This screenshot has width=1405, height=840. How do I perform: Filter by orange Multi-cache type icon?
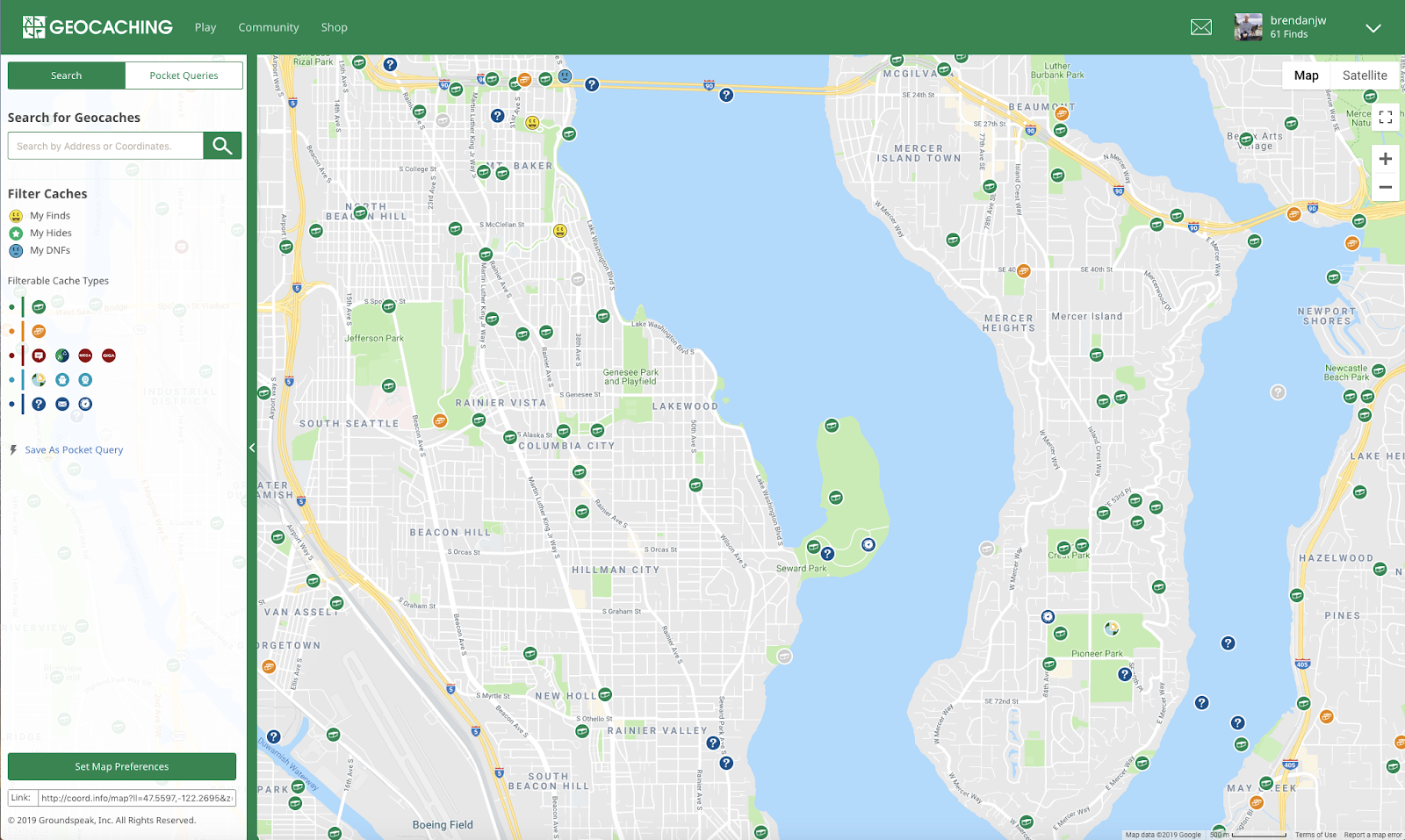click(39, 332)
